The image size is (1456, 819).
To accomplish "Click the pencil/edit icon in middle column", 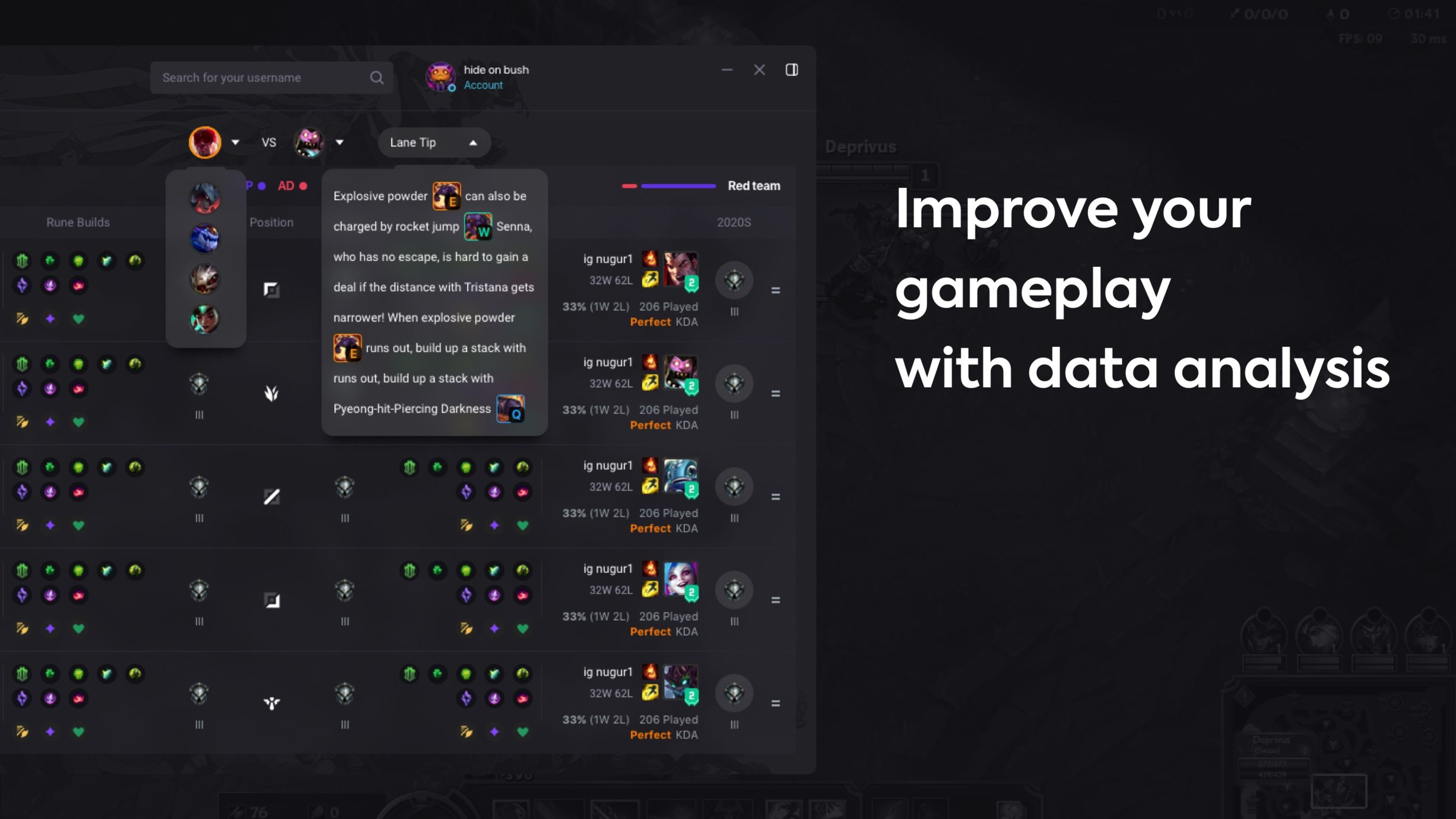I will point(270,496).
